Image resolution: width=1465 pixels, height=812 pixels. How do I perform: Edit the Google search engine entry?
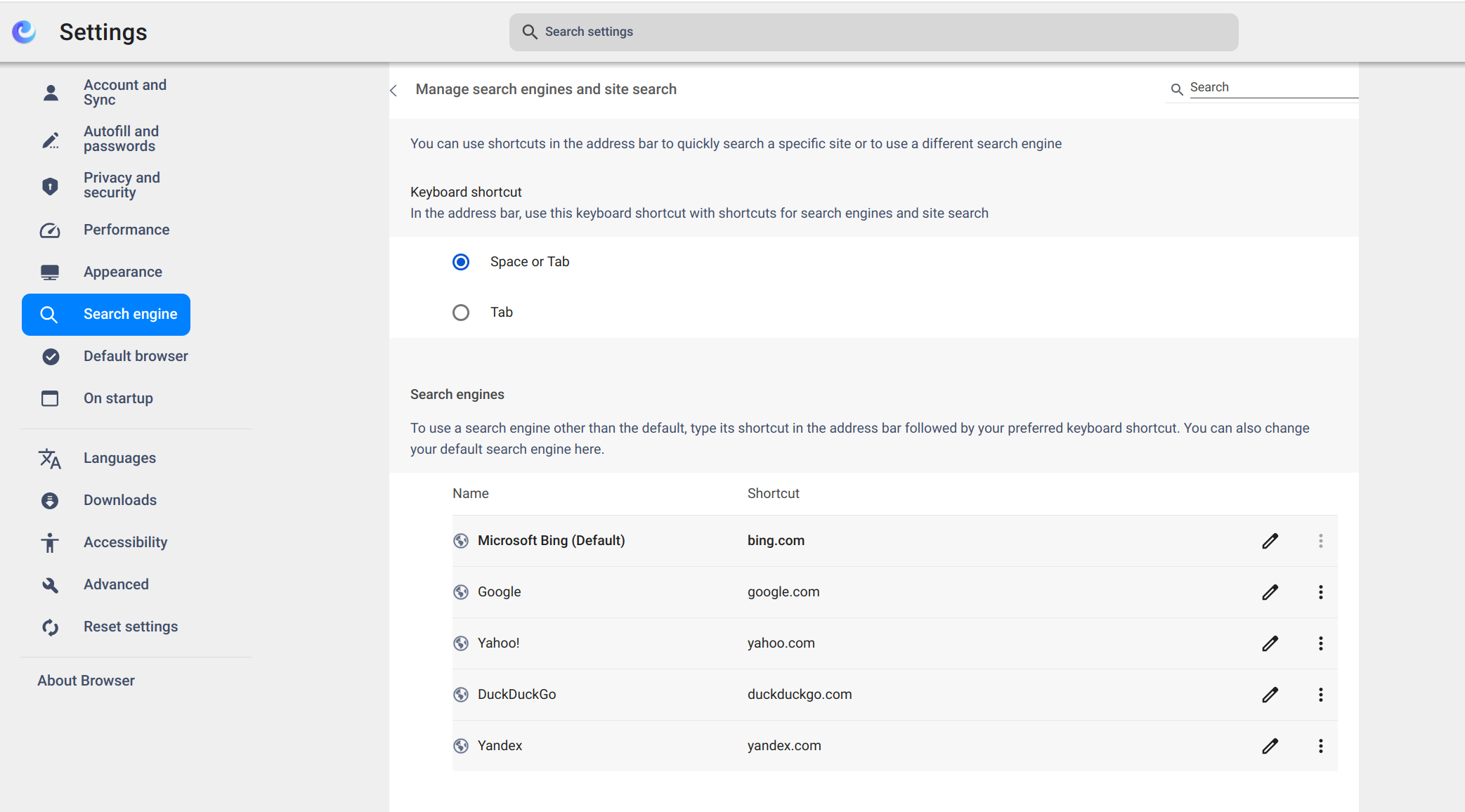pos(1270,592)
